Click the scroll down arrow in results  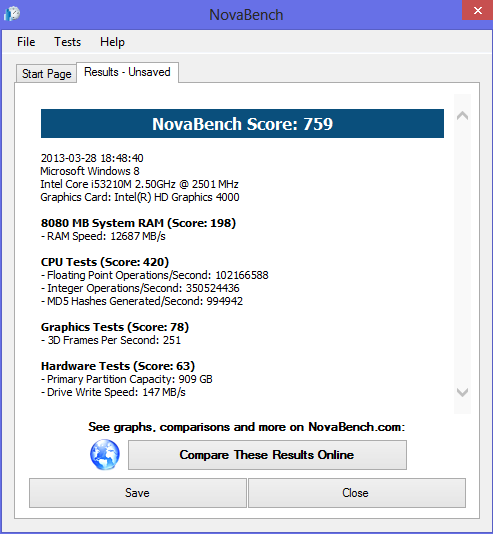pyautogui.click(x=462, y=392)
